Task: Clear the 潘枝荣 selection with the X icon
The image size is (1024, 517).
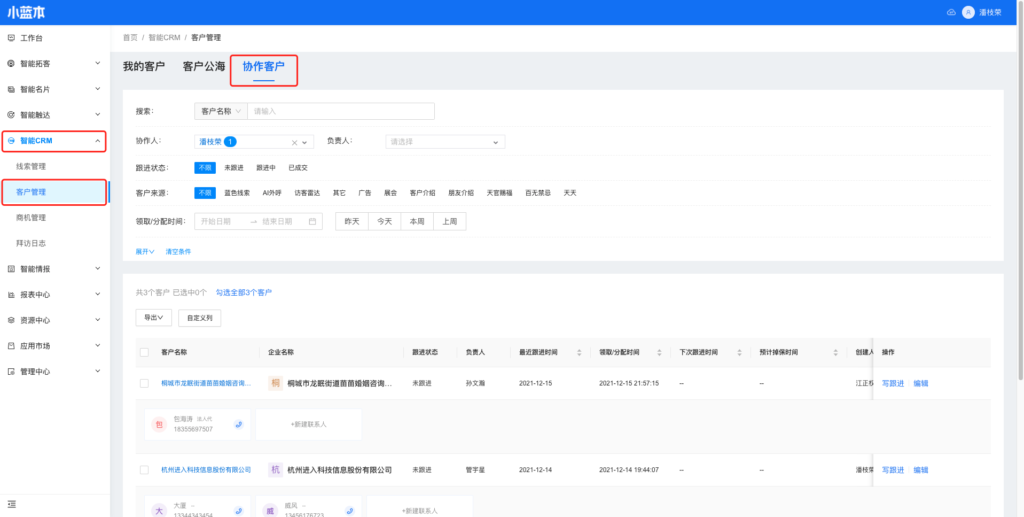Action: pos(294,142)
